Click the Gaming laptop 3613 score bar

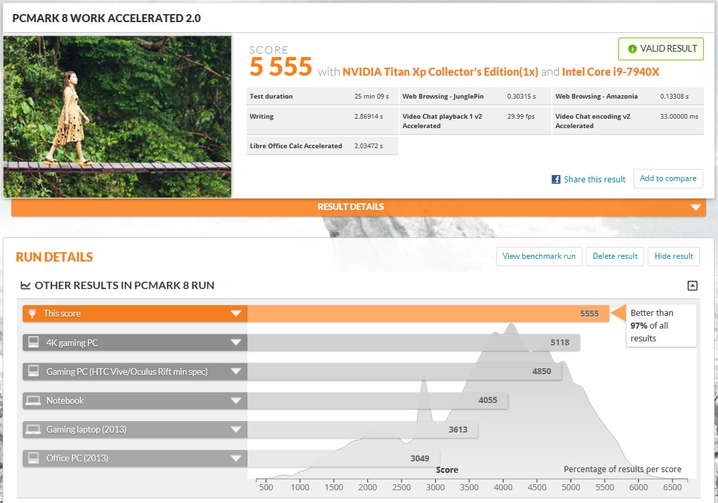pyautogui.click(x=363, y=429)
